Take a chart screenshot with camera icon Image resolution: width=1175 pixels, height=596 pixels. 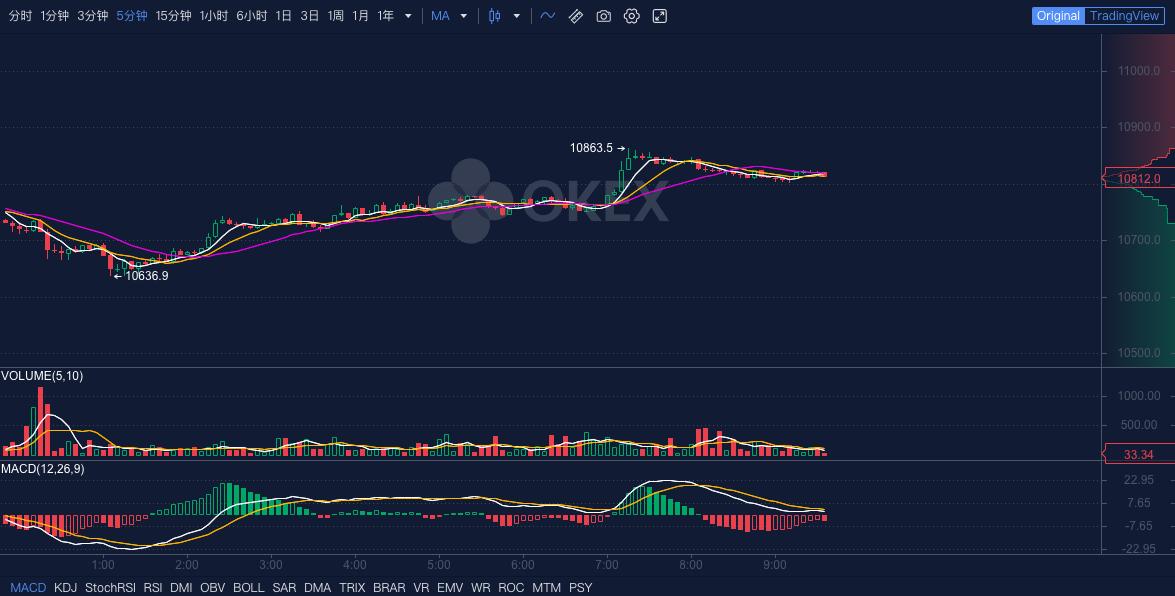(x=603, y=16)
